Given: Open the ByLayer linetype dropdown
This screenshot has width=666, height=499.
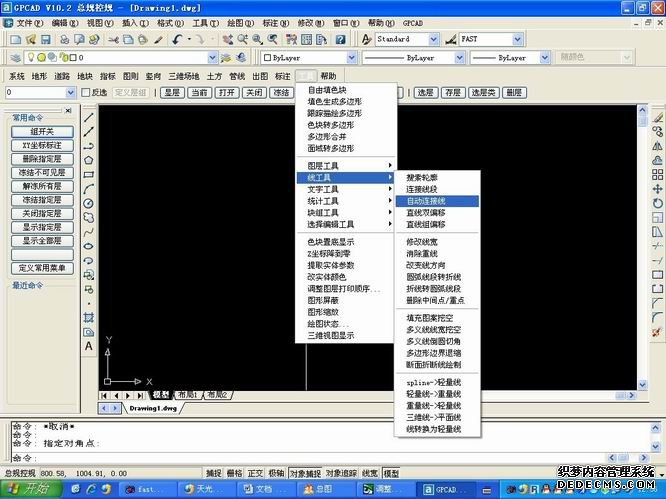Looking at the screenshot, I should pyautogui.click(x=459, y=57).
